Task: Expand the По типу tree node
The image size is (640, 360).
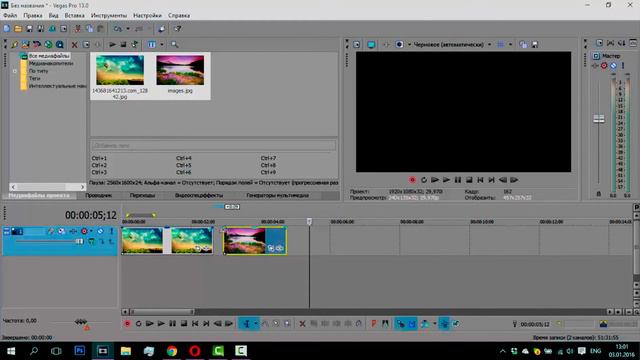Action: point(15,71)
